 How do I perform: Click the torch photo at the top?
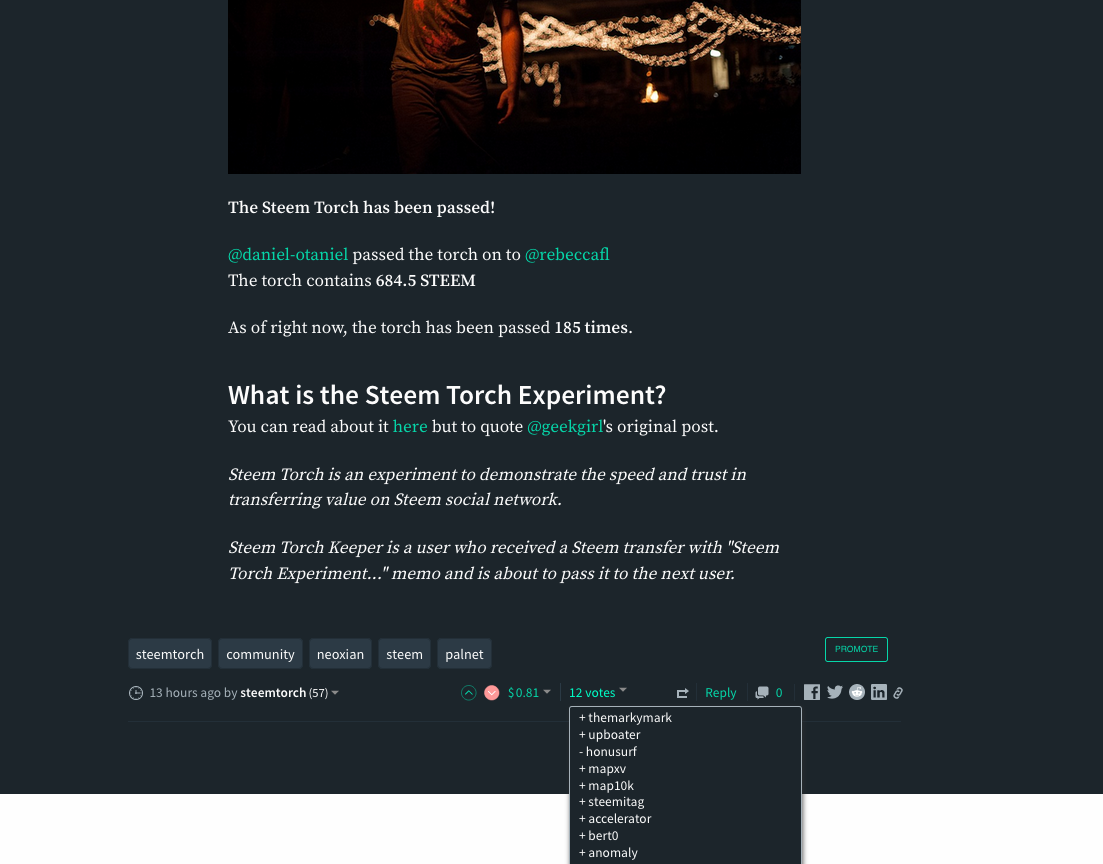click(514, 87)
